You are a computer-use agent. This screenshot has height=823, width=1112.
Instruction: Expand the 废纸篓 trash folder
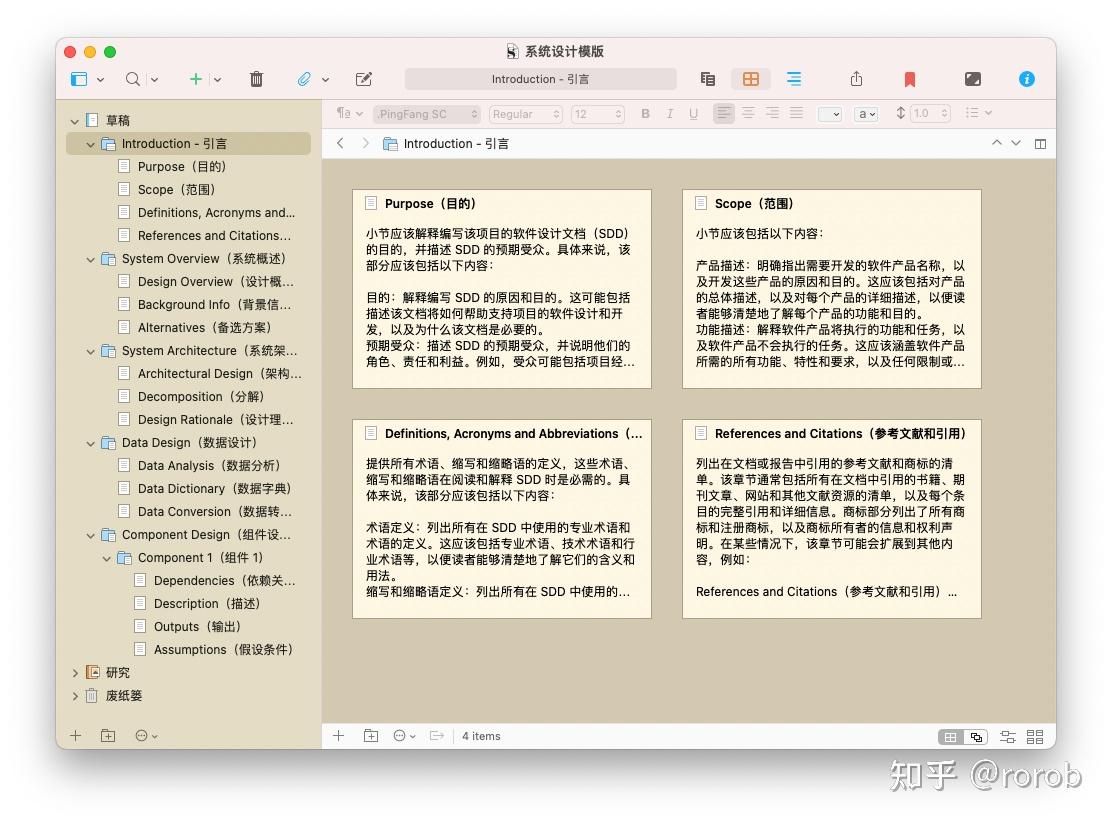point(74,696)
